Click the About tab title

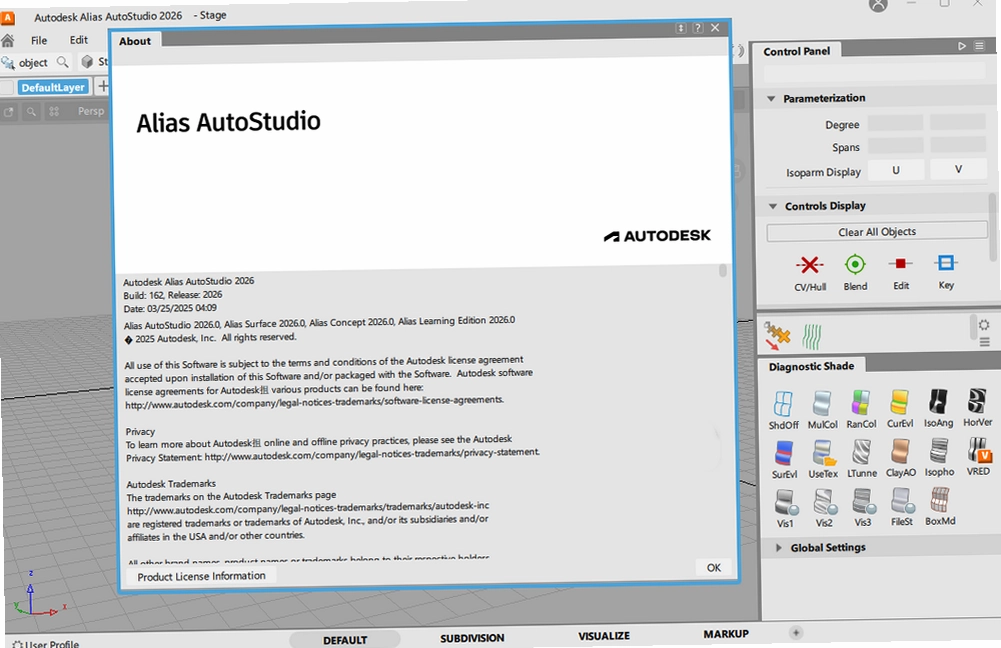tap(135, 41)
